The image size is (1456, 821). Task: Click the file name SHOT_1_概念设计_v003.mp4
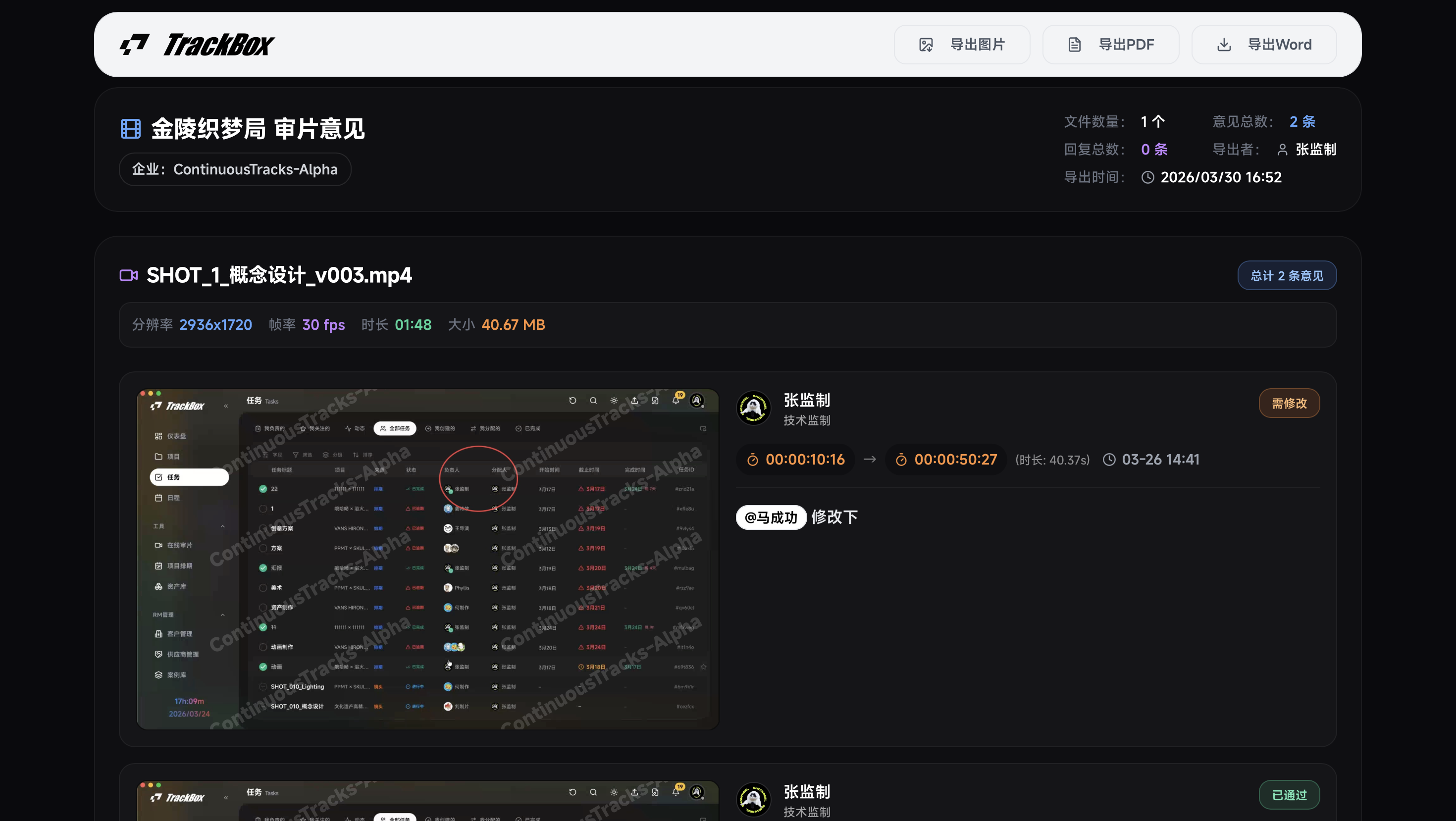coord(279,275)
